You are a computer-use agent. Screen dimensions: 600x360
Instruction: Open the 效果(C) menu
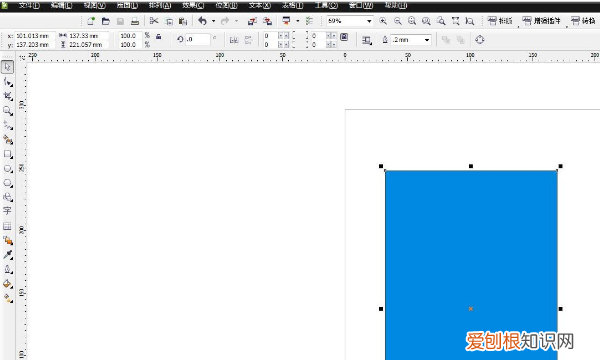(193, 5)
